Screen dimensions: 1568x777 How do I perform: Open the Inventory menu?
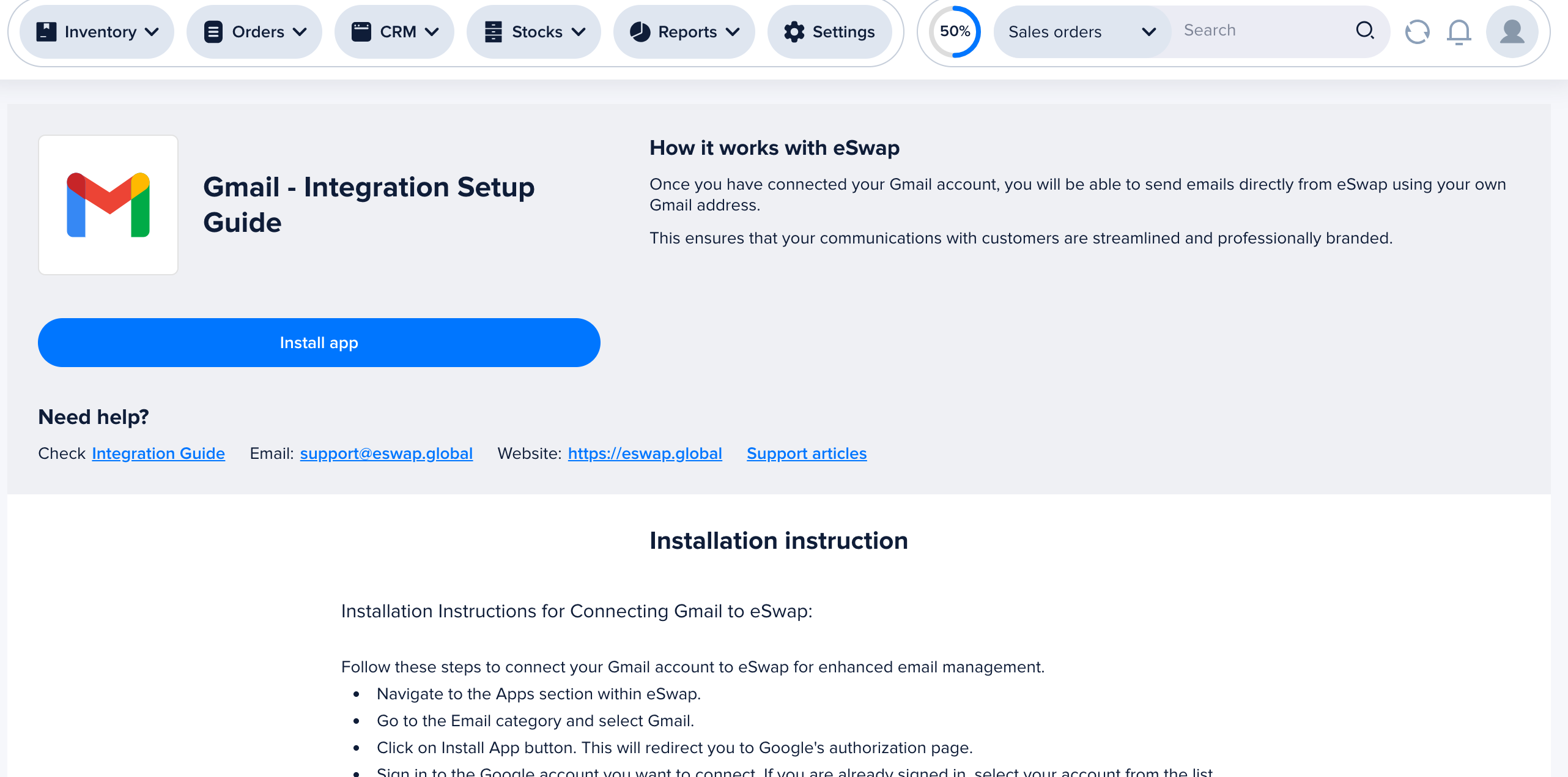[97, 32]
